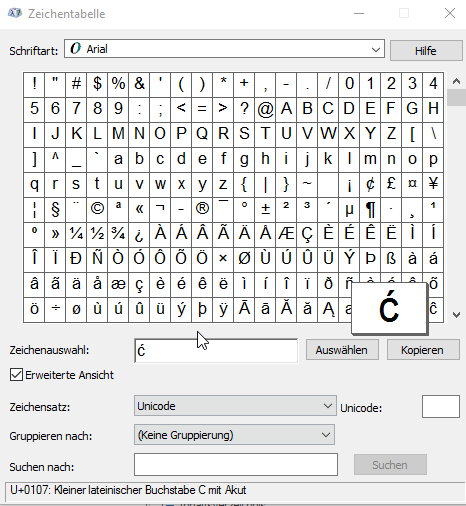The width and height of the screenshot is (466, 506).
Task: Open the Zeichensatz dropdown set to Unicode
Action: pyautogui.click(x=235, y=406)
